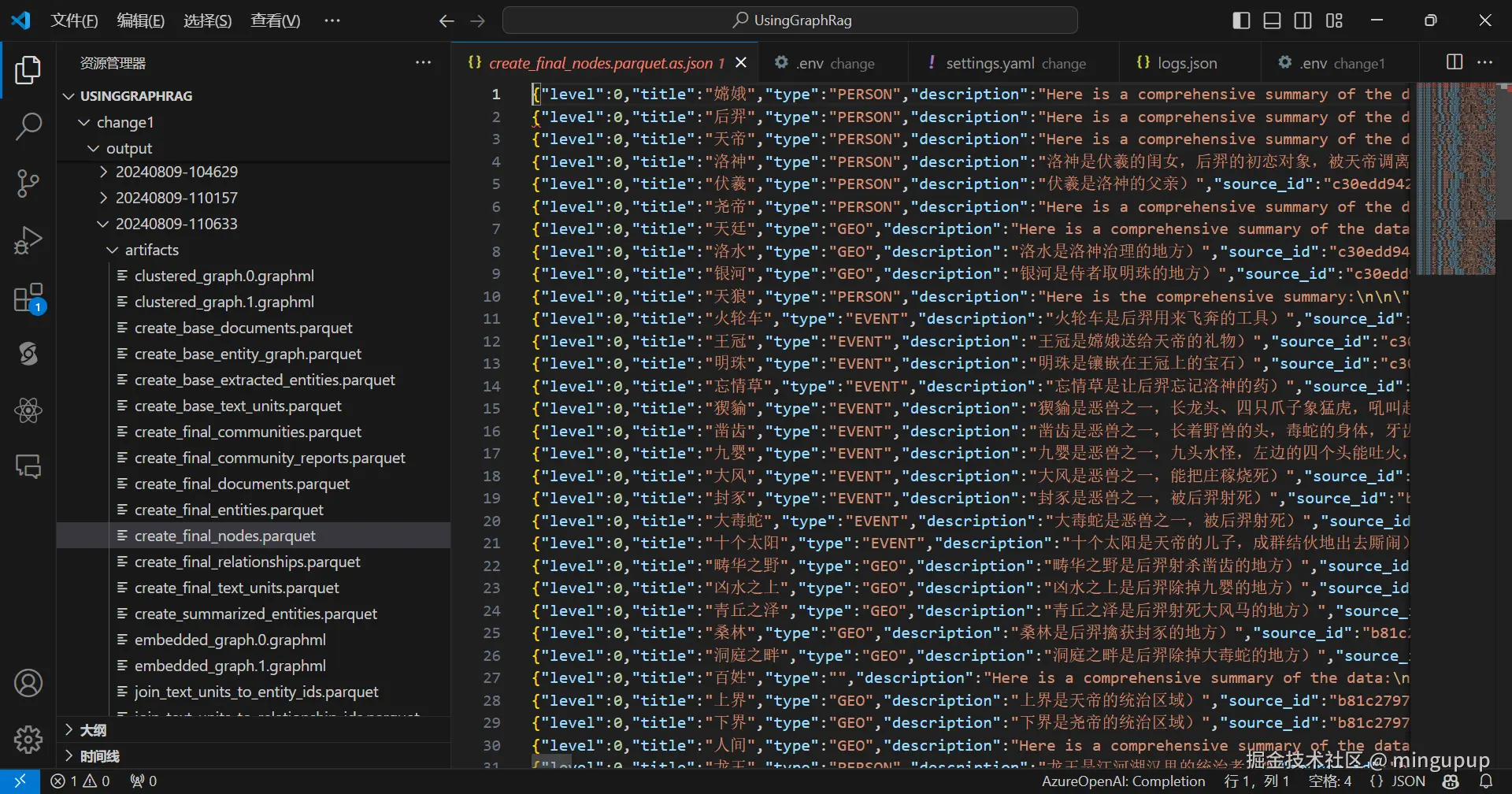Toggle the secondary side bar visibility
This screenshot has width=1512, height=794.
[x=1303, y=20]
